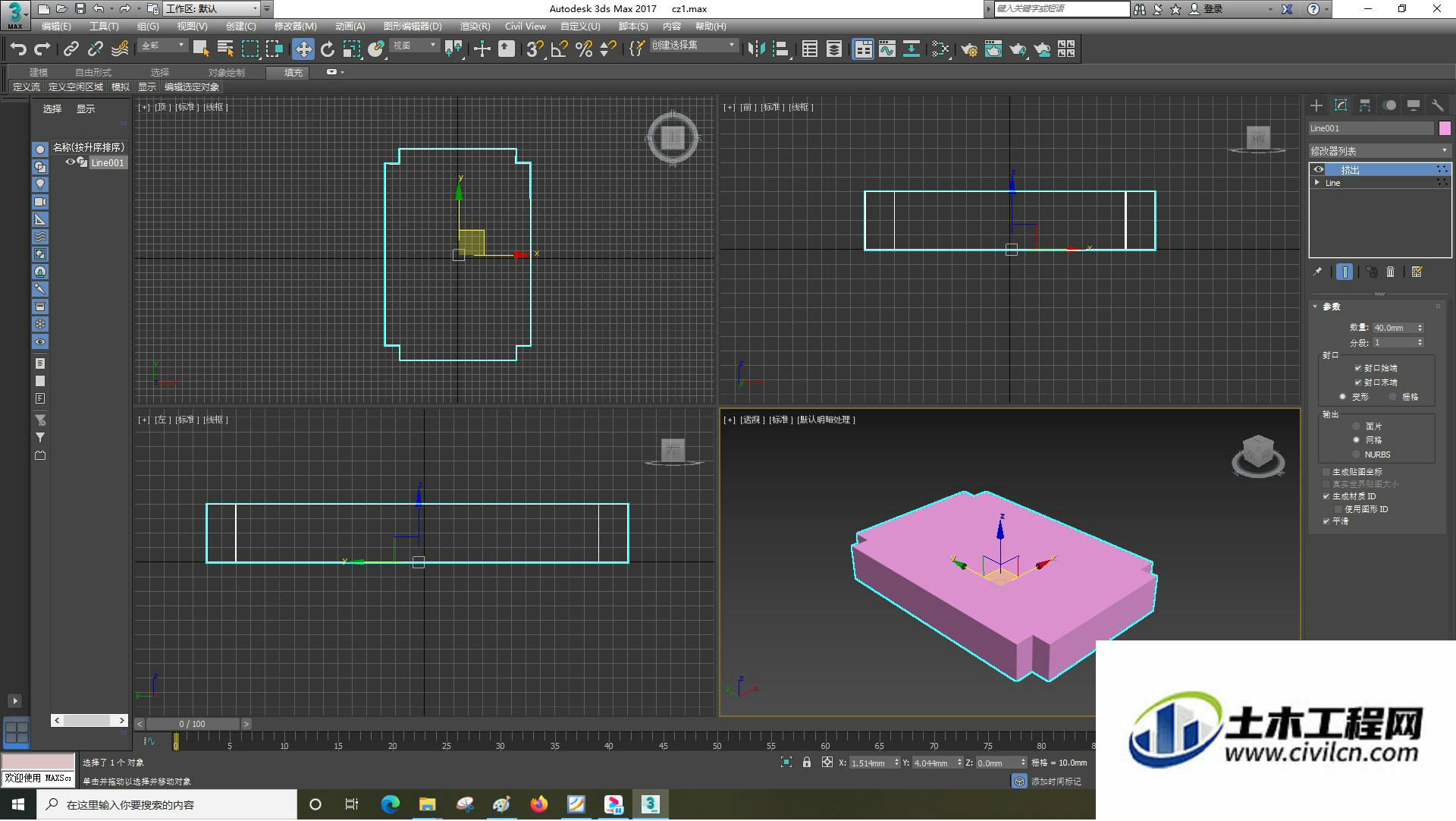Screen dimensions: 1456x821
Task: Open the 修改器列表 modifier dropdown
Action: coord(1379,151)
